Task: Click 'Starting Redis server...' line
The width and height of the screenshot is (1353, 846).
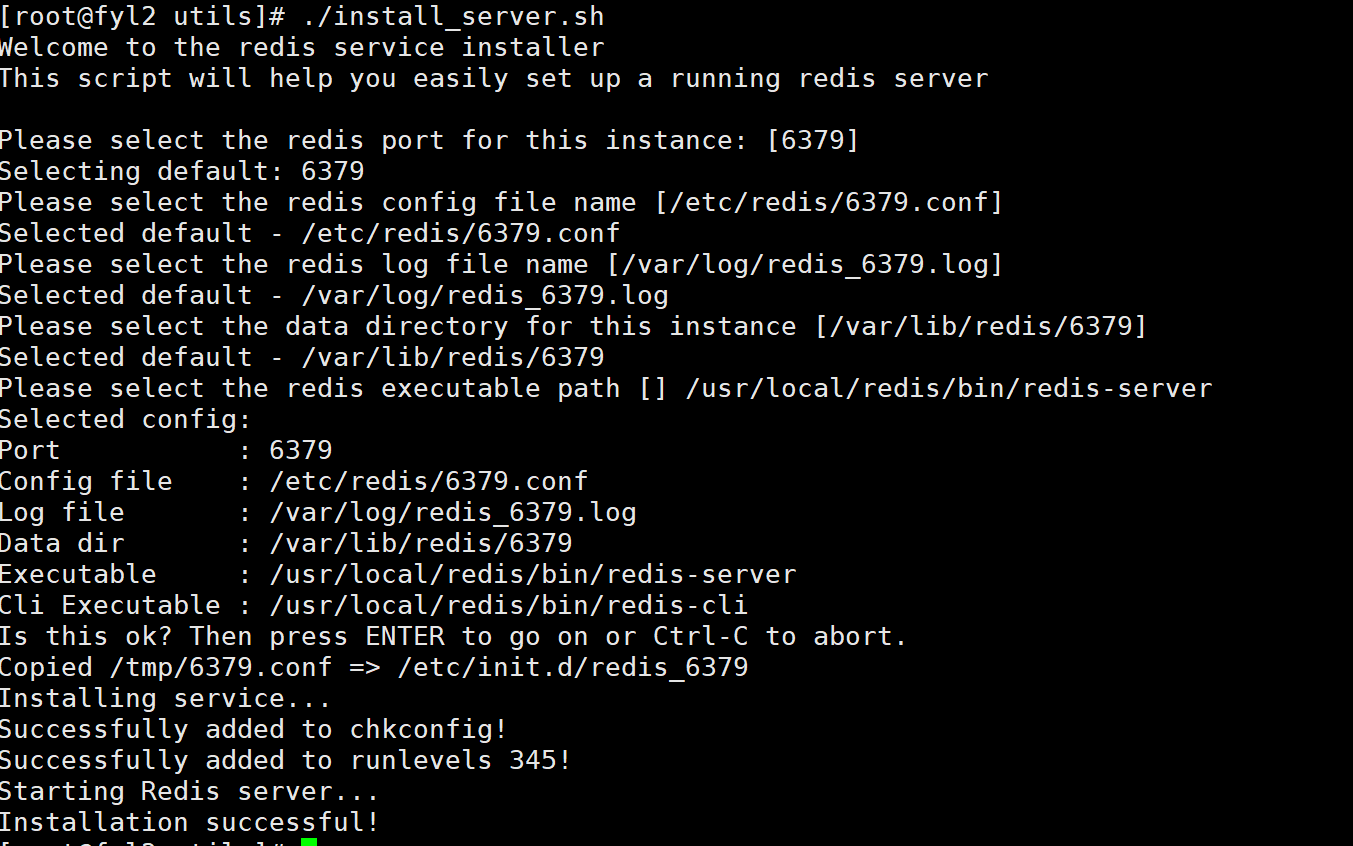Action: pyautogui.click(x=190, y=791)
